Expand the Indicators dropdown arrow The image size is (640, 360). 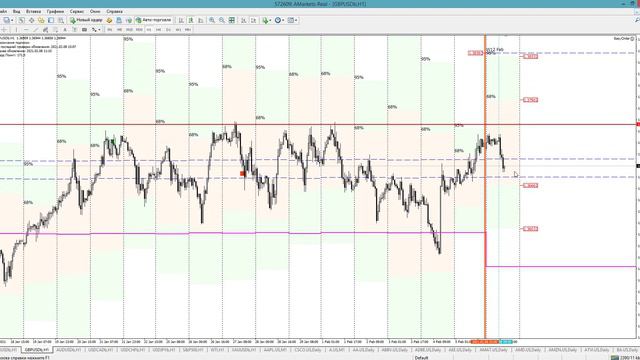(x=270, y=20)
